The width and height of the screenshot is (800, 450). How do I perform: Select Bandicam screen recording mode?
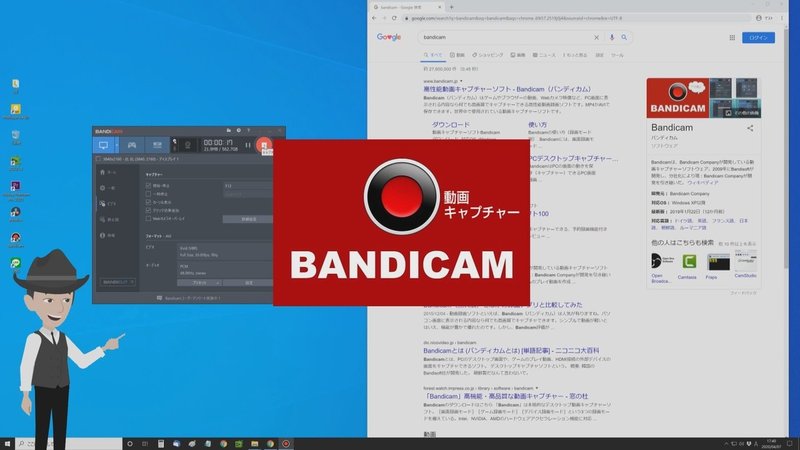[104, 145]
